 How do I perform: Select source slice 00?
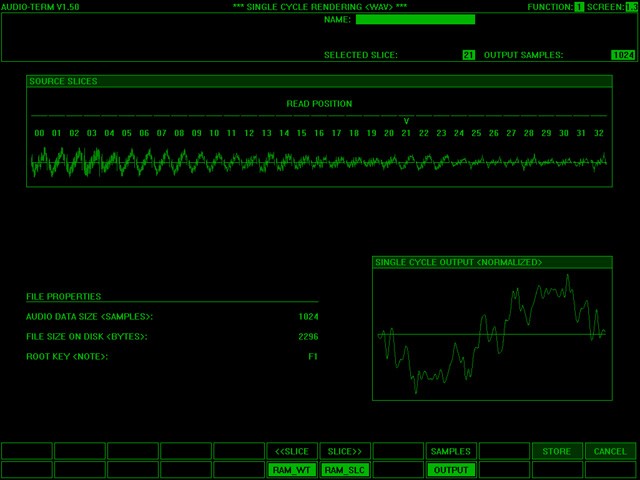coord(39,133)
